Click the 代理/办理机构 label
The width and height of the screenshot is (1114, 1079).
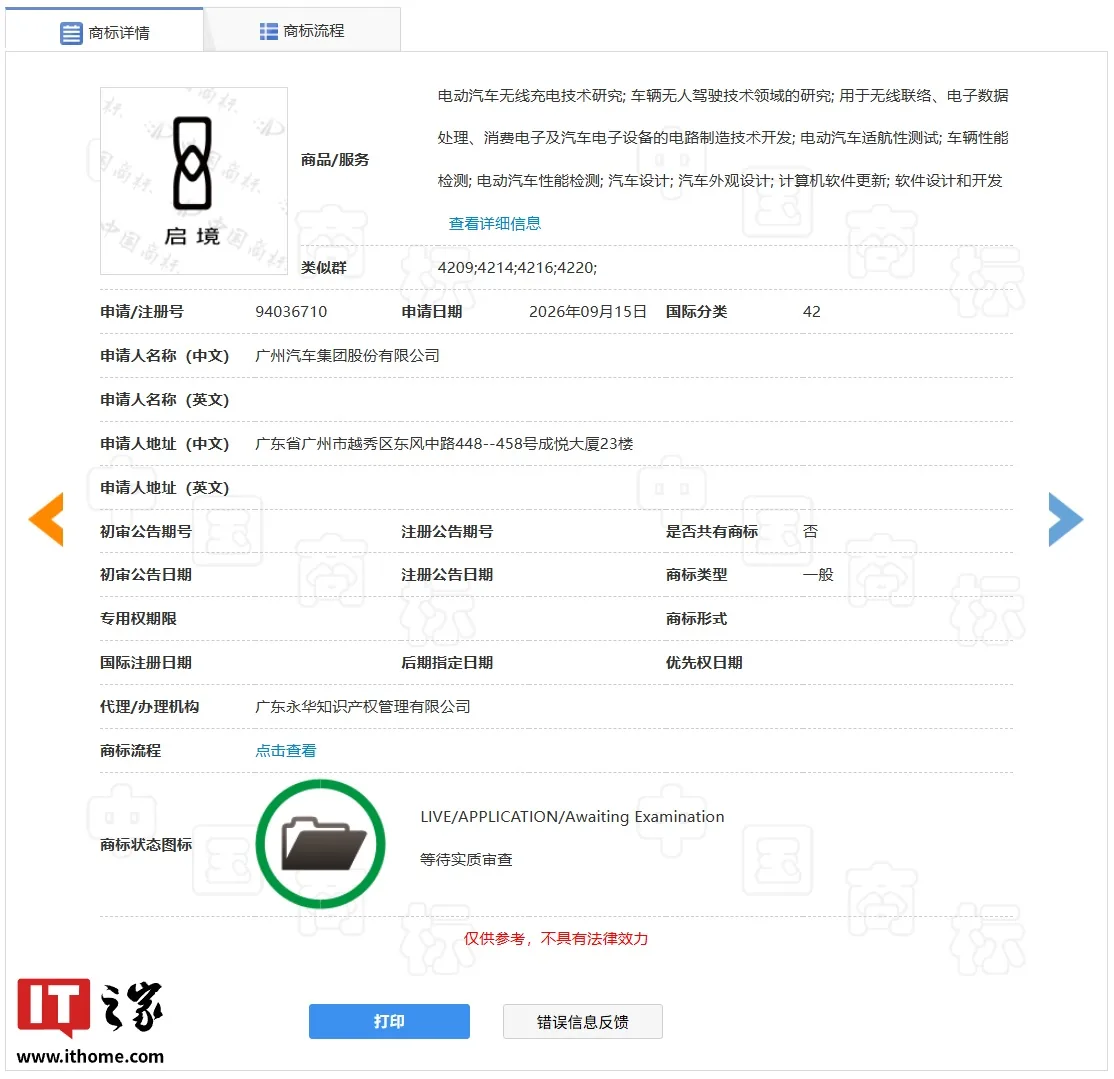[x=149, y=707]
